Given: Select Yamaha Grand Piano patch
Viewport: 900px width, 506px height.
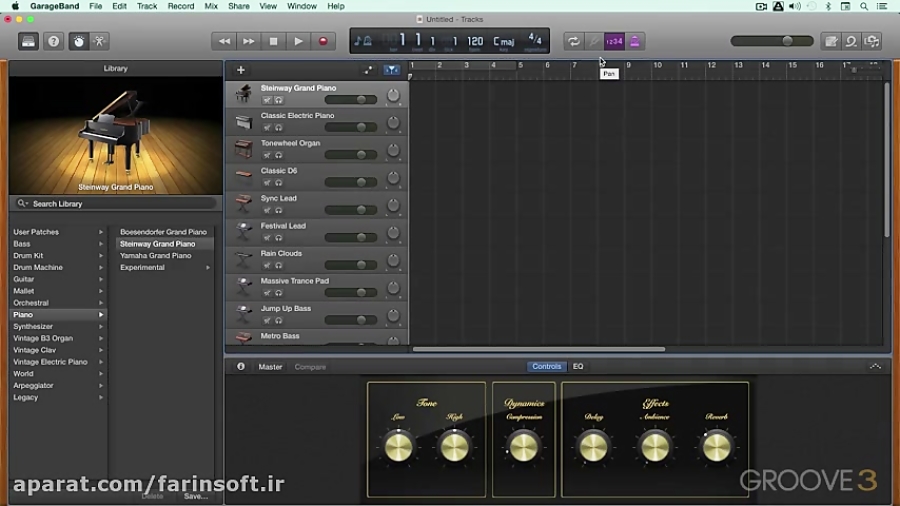Looking at the screenshot, I should coord(156,256).
